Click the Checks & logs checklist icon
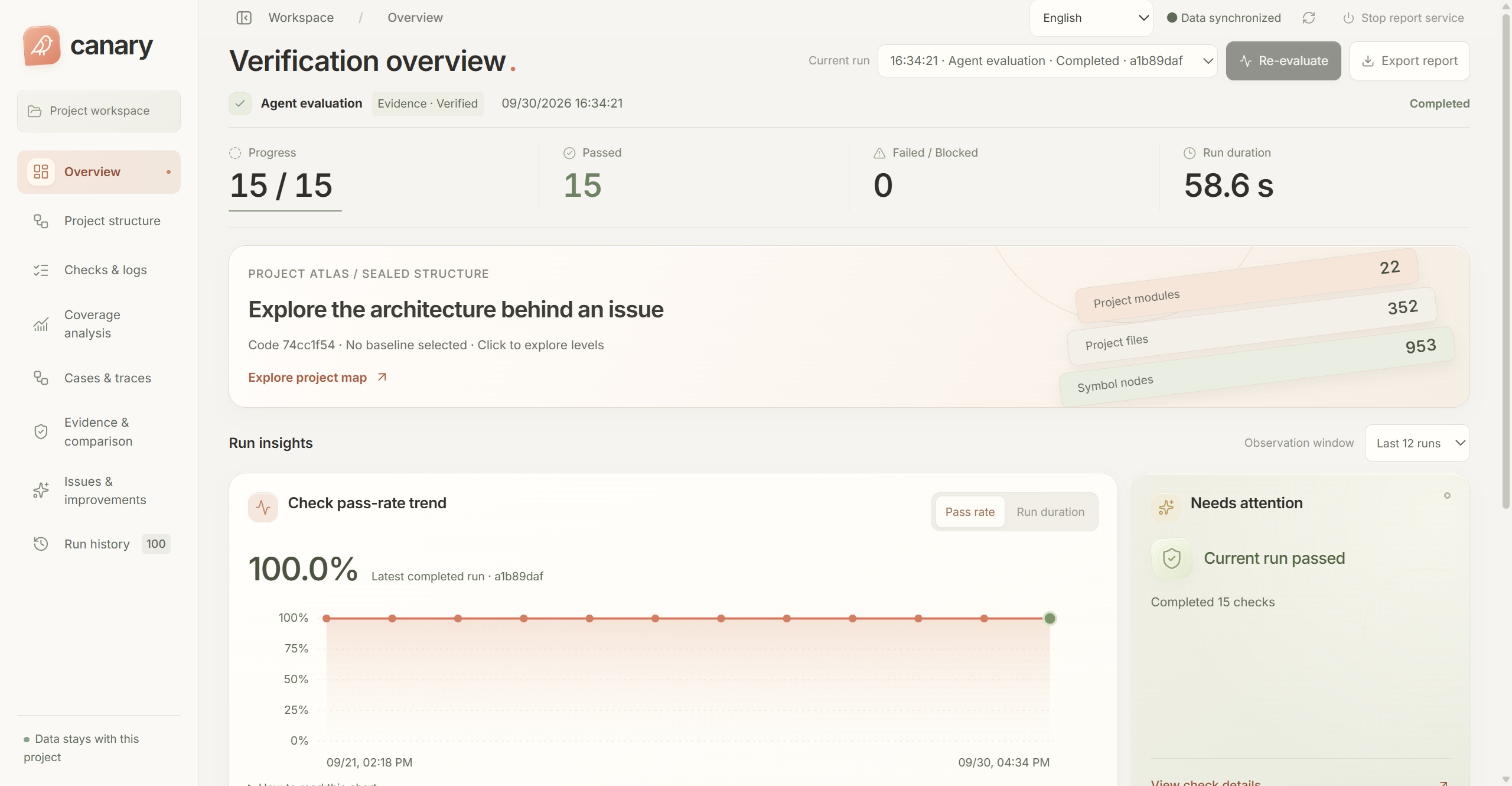 point(41,270)
